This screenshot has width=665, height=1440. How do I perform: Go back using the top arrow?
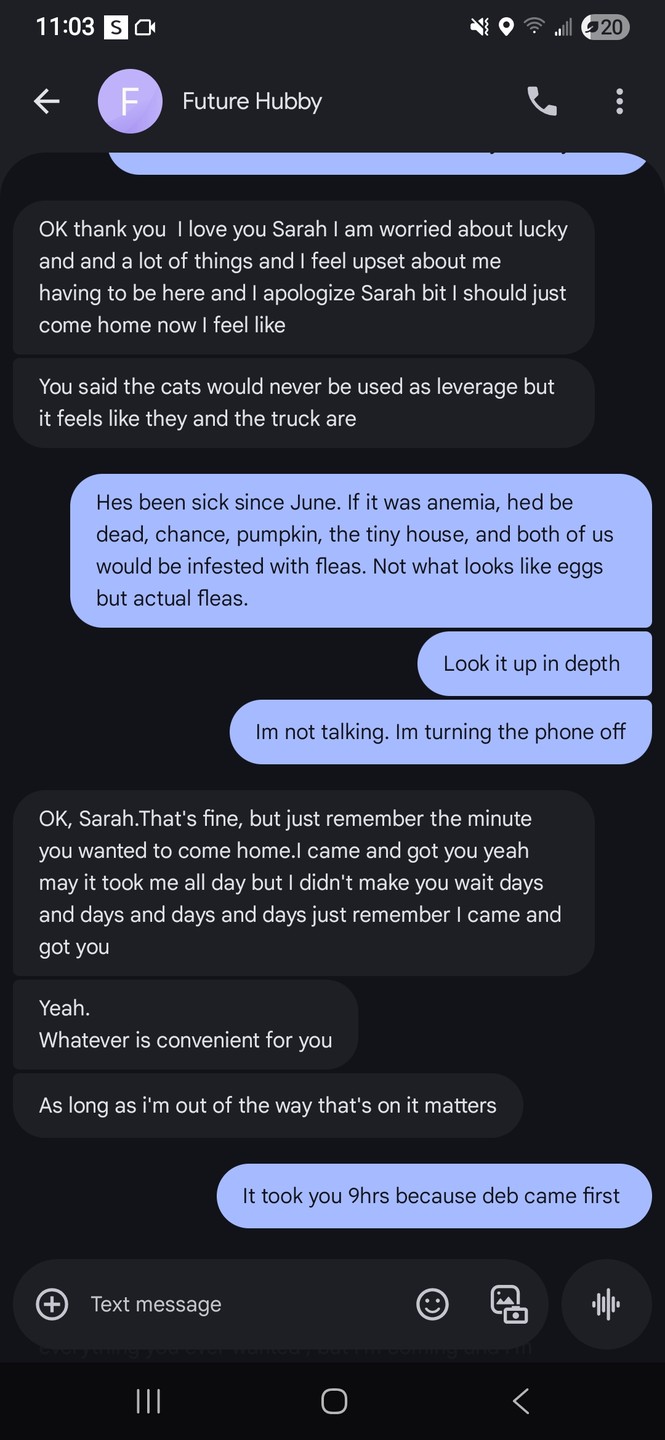47,101
